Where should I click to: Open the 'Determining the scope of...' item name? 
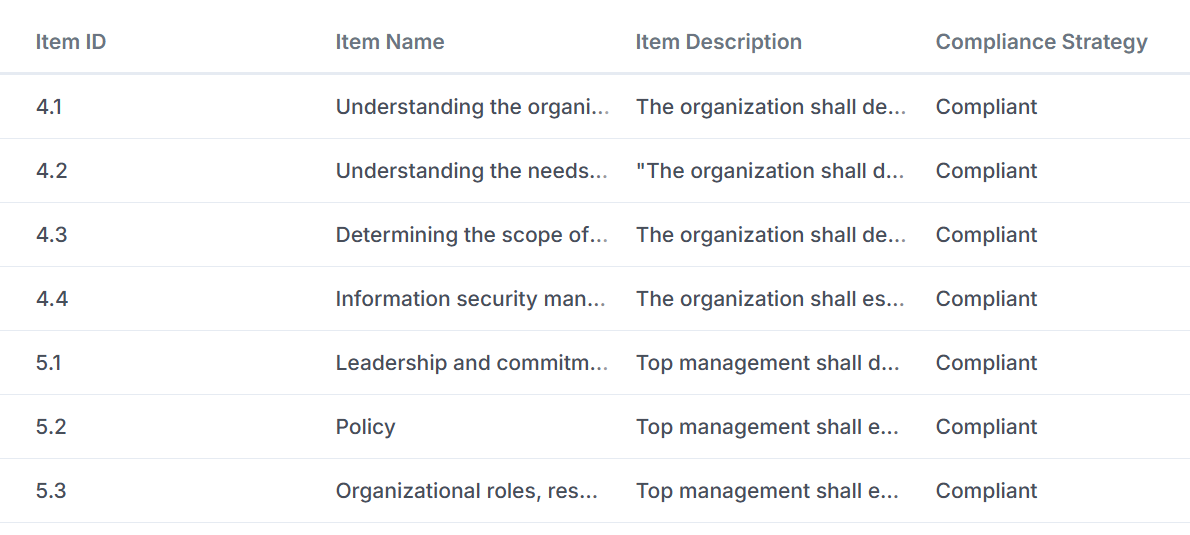pyautogui.click(x=472, y=235)
